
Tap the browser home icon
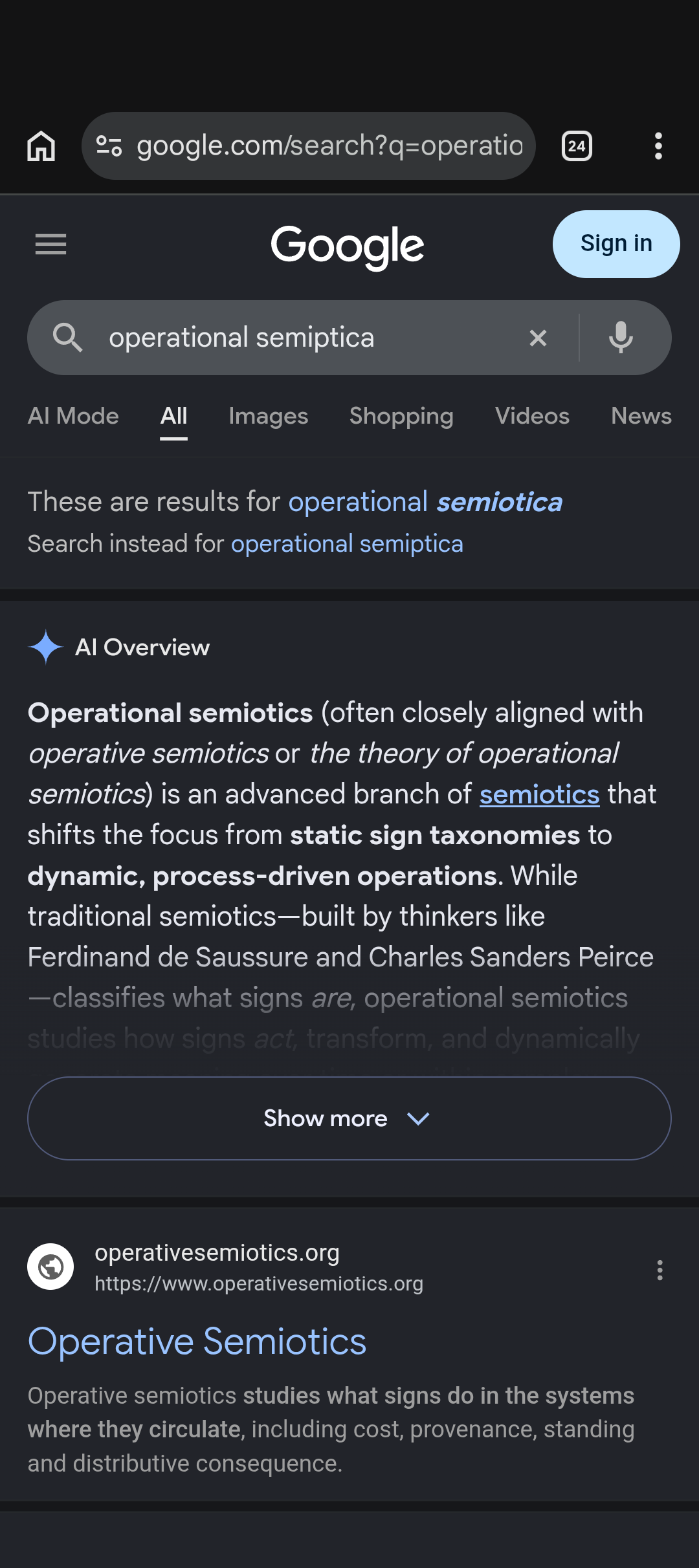coord(41,146)
